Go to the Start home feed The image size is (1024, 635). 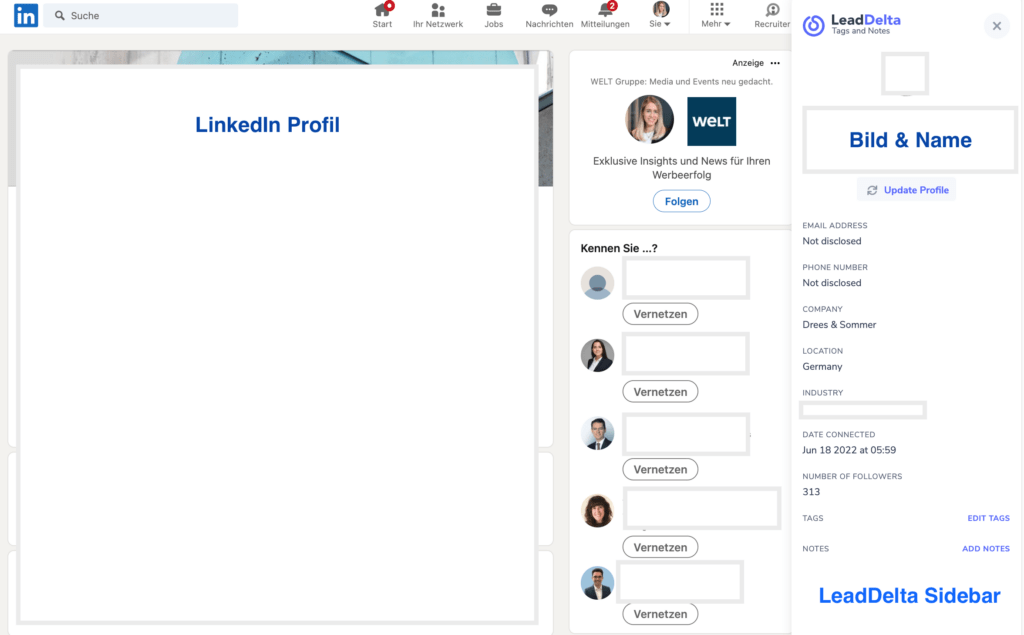[383, 15]
